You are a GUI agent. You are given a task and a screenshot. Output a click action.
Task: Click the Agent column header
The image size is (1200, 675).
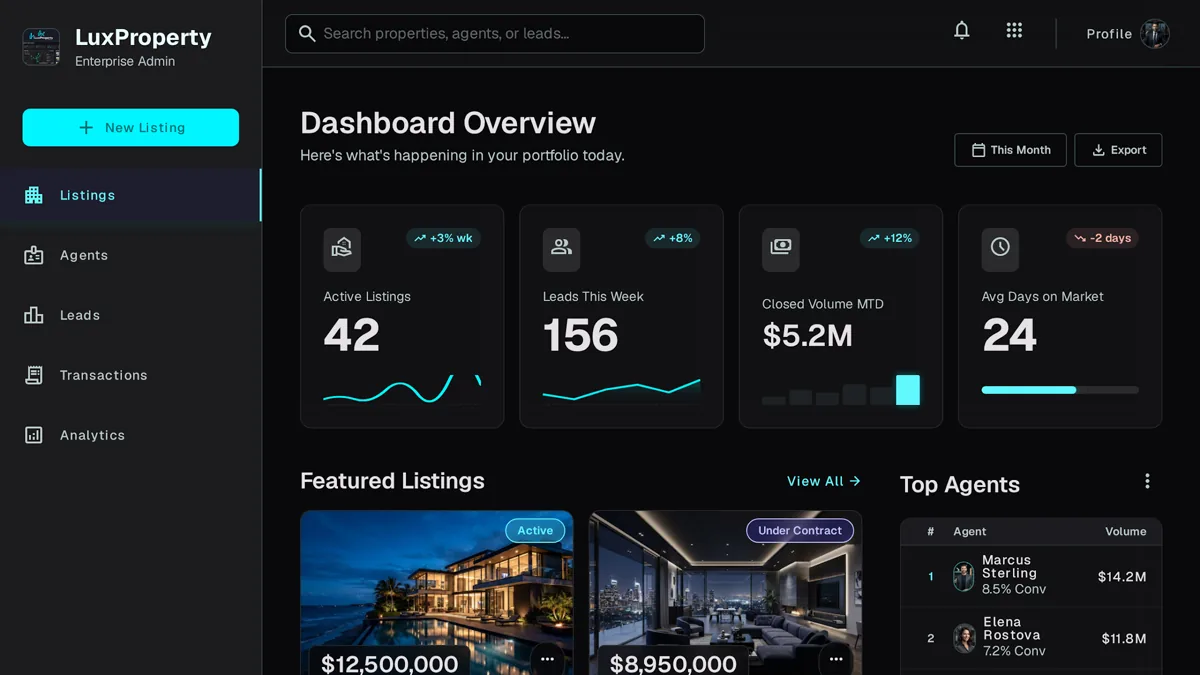coord(970,532)
